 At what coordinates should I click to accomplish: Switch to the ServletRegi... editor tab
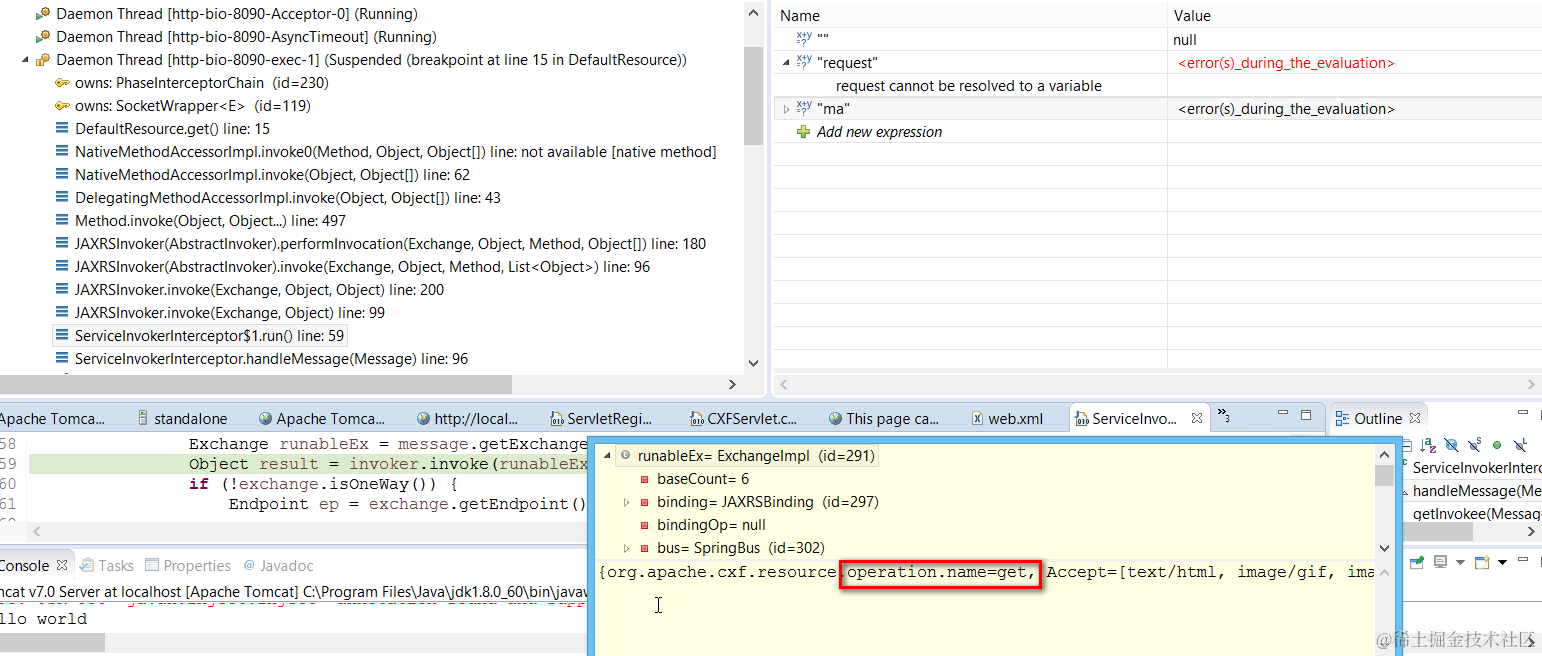(600, 419)
